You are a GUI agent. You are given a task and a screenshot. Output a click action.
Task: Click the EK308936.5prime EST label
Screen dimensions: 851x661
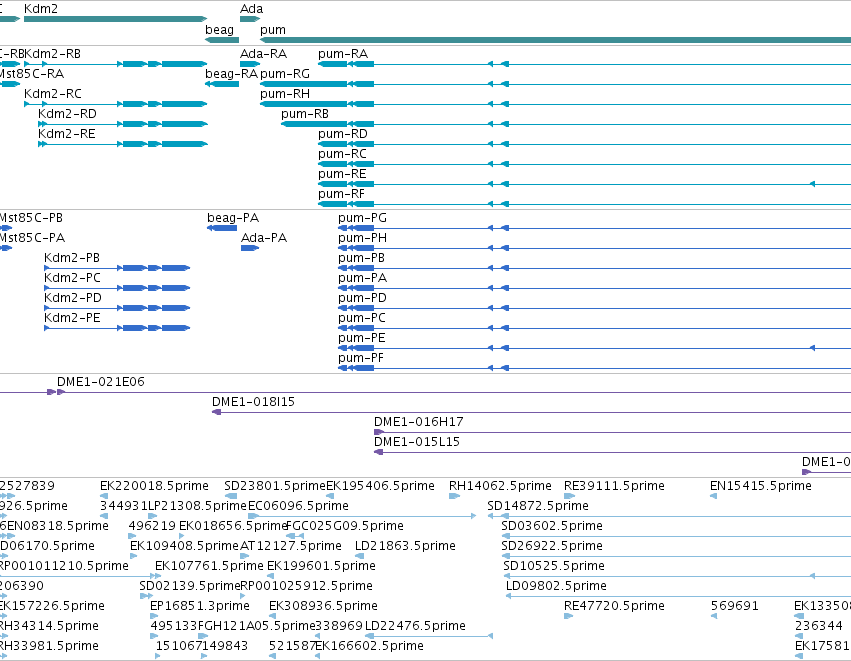point(323,606)
